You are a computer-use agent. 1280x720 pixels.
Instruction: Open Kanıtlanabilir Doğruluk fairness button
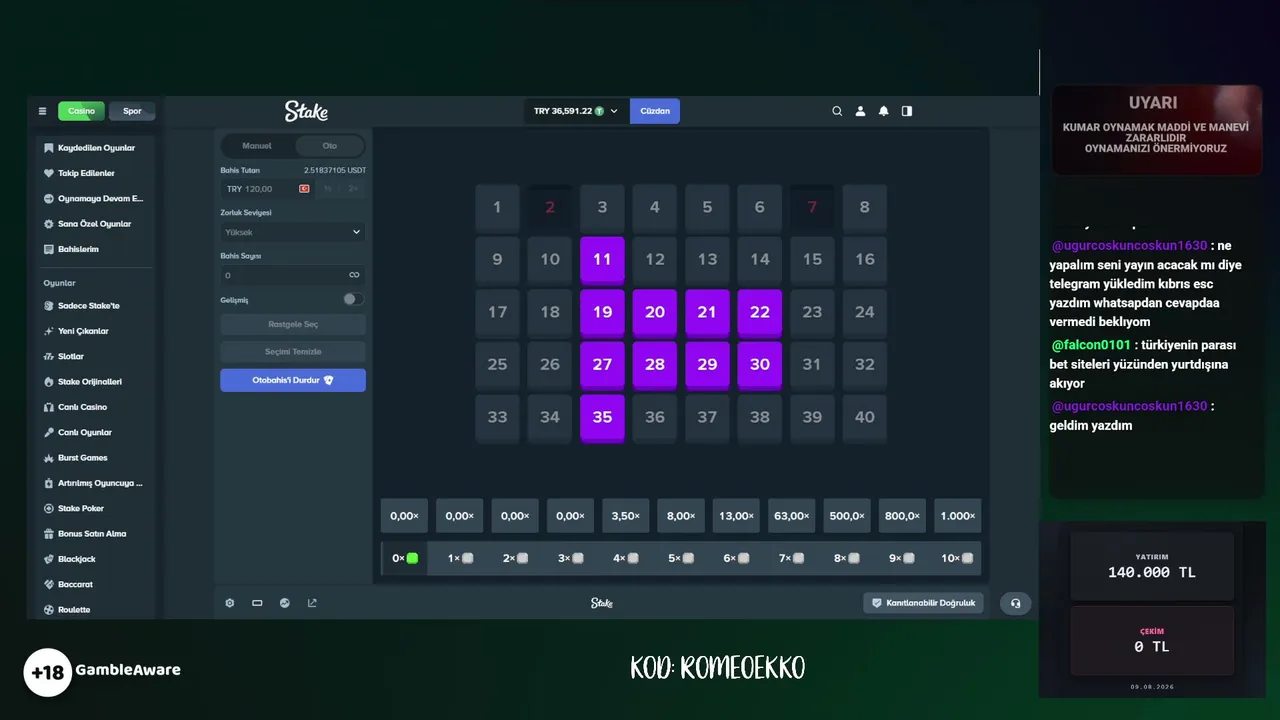[924, 603]
